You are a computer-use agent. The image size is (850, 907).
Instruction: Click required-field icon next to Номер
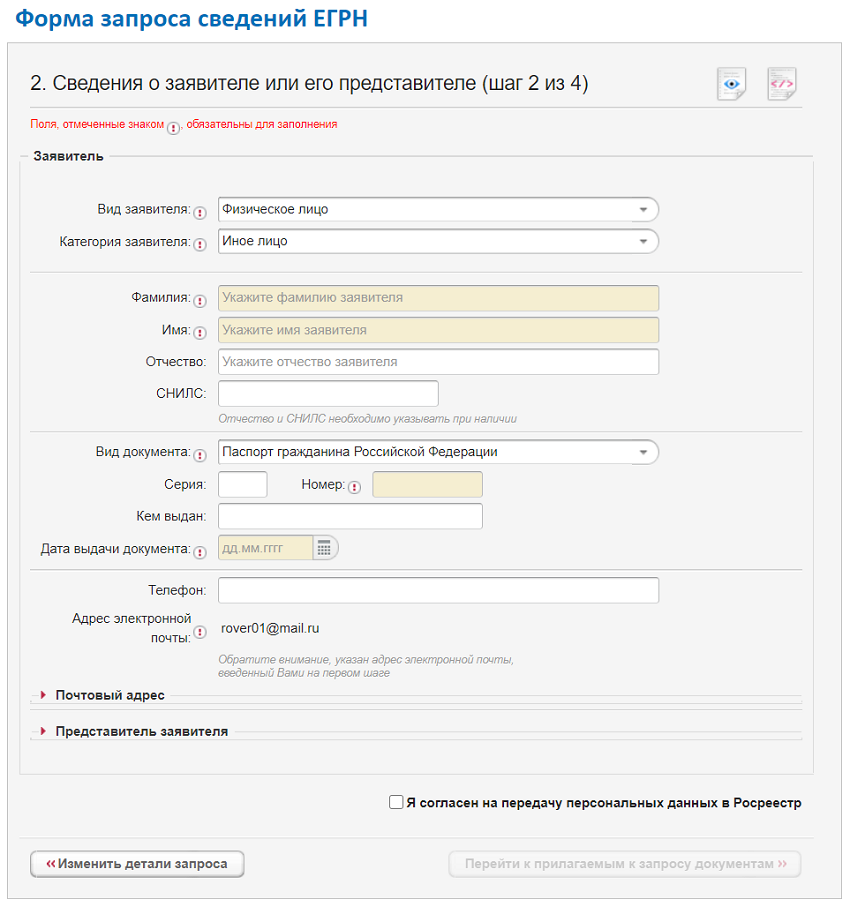point(354,487)
